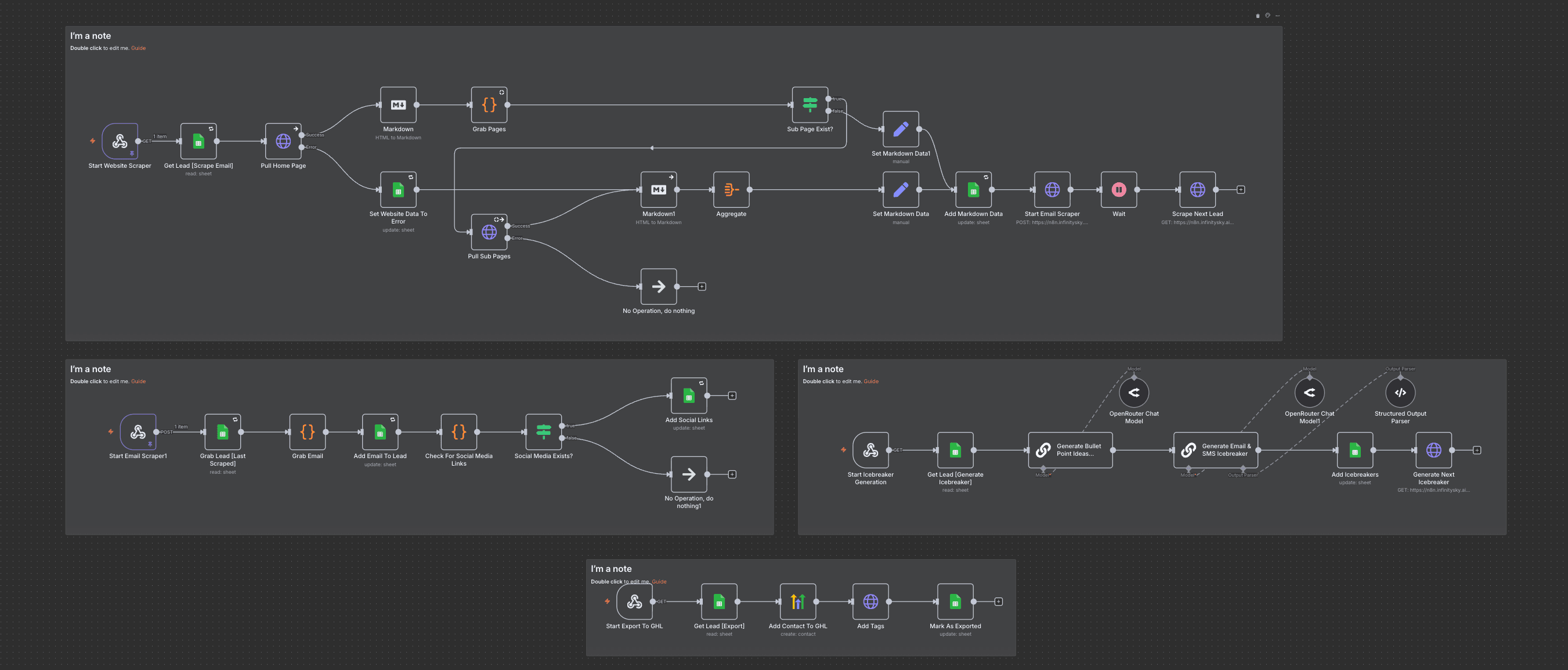Open Guide link in top sticky note

click(138, 48)
